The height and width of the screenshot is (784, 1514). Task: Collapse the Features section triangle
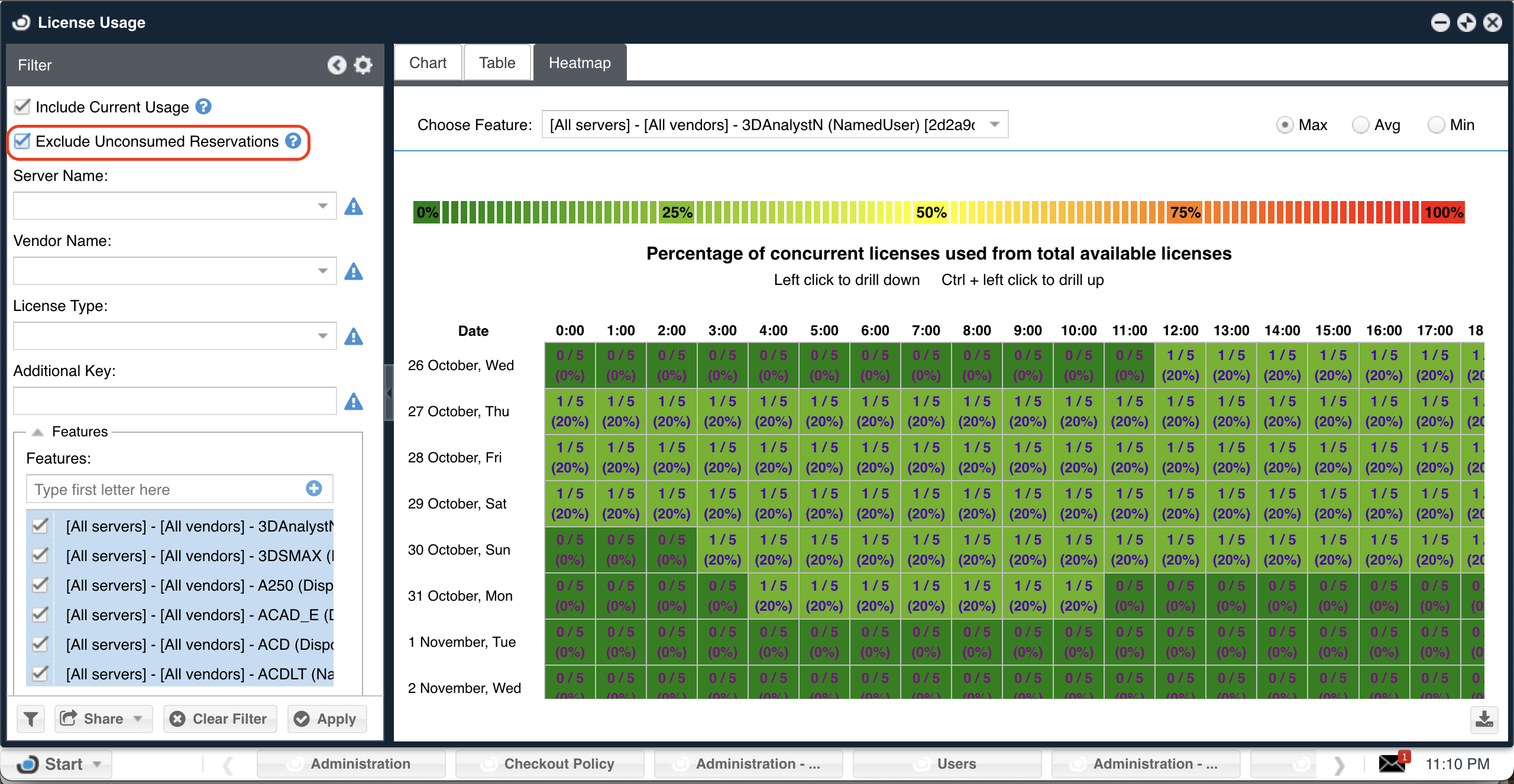tap(38, 432)
